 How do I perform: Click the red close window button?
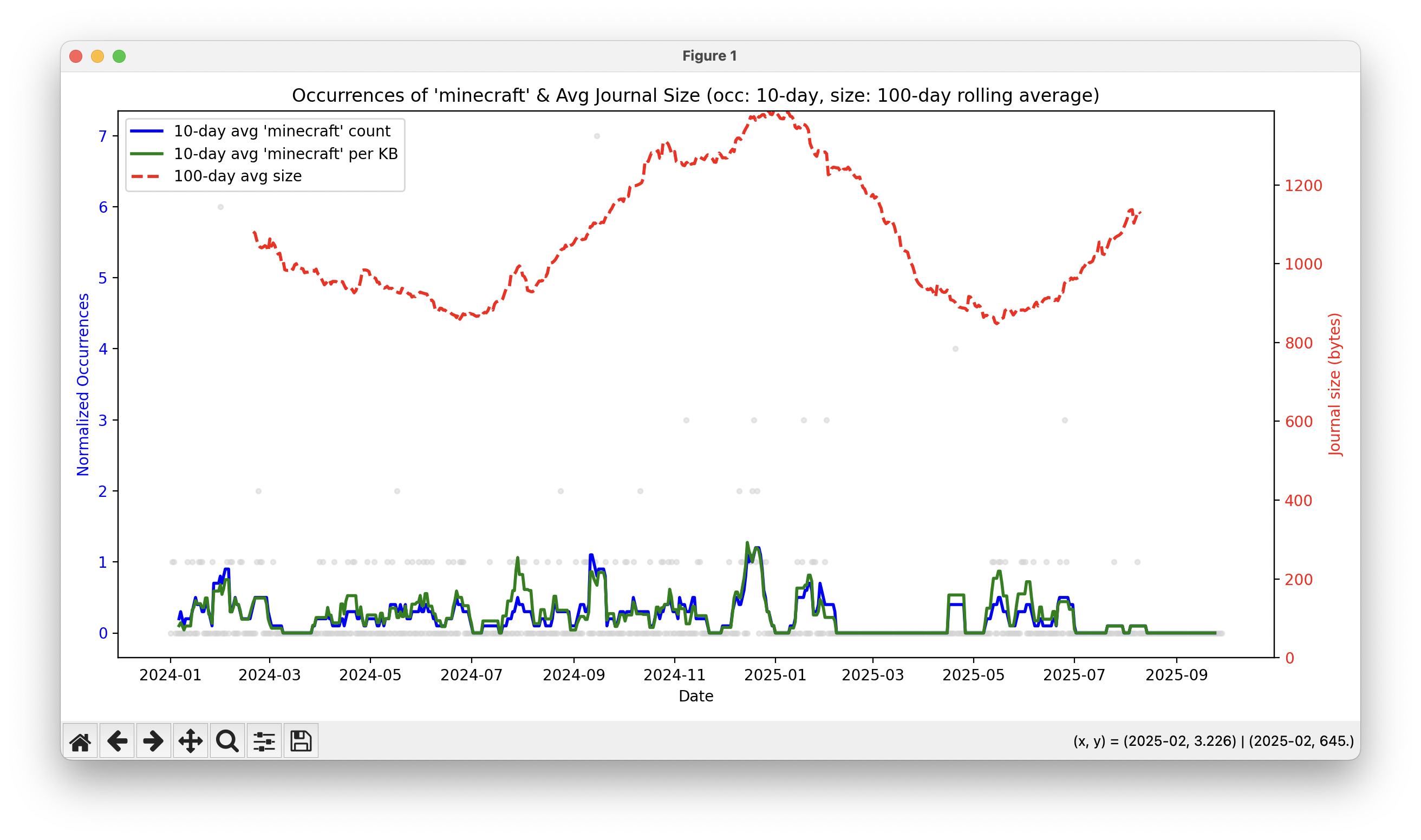pyautogui.click(x=76, y=57)
